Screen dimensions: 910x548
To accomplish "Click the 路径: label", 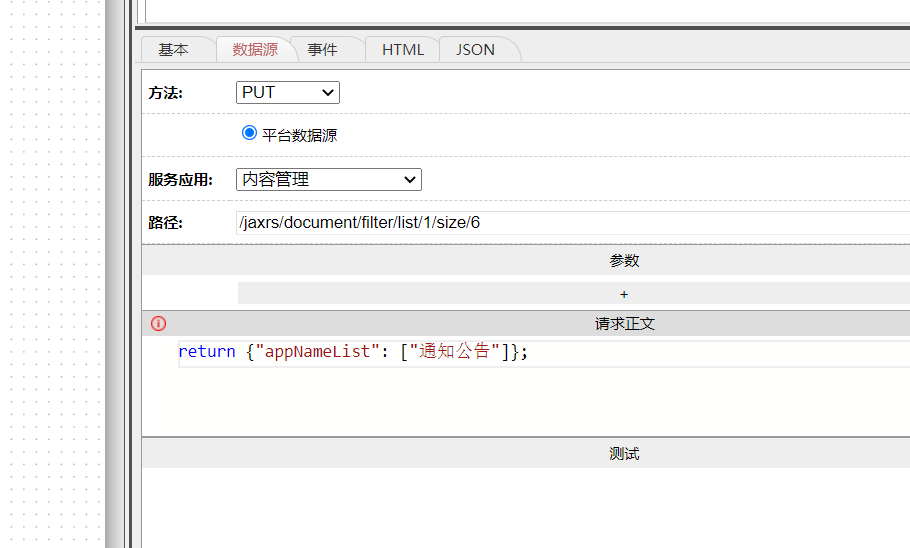I will click(x=165, y=223).
